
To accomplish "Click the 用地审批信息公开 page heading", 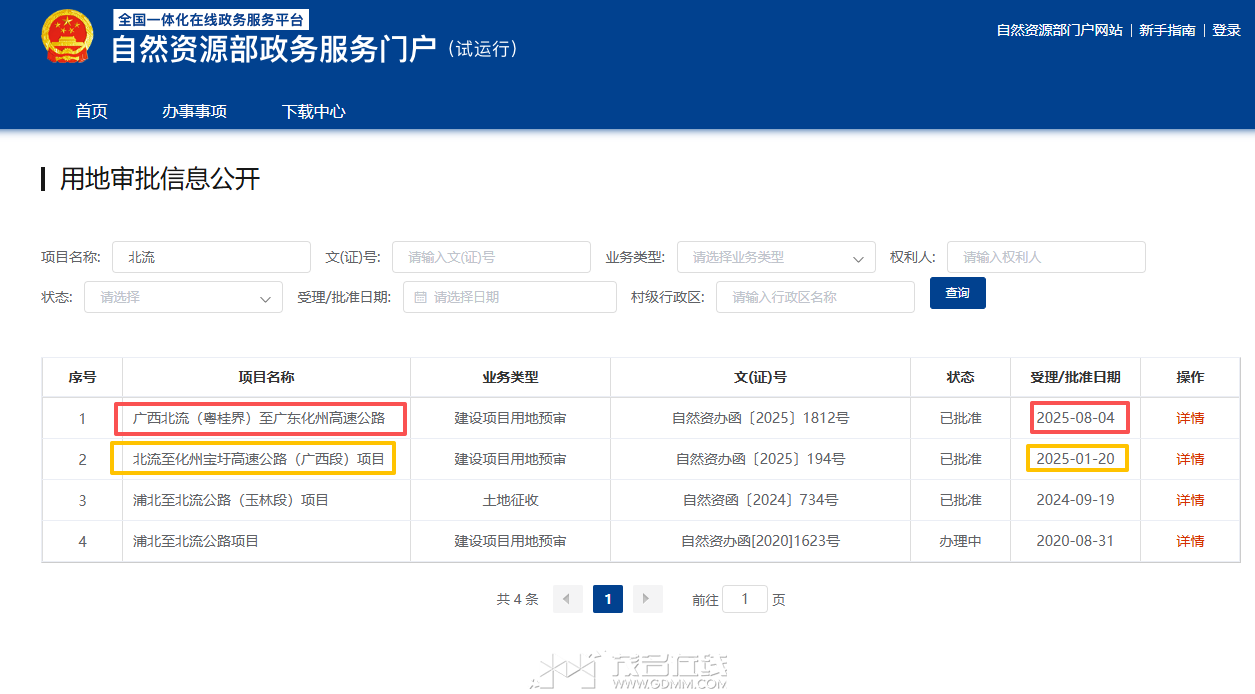I will [x=160, y=179].
